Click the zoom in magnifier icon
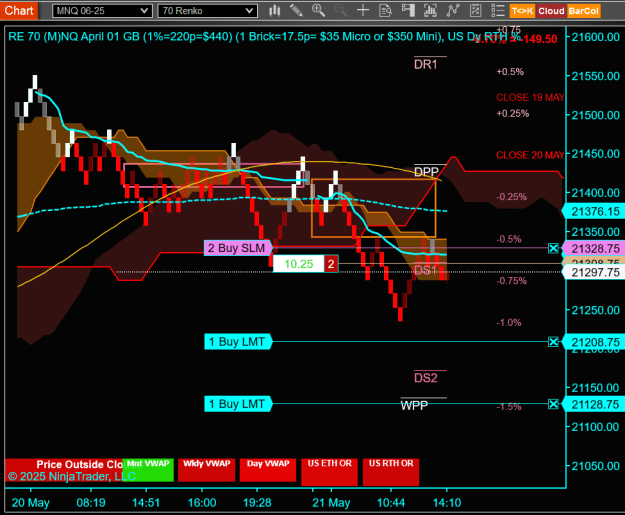Viewport: 625px width, 515px height. [318, 10]
